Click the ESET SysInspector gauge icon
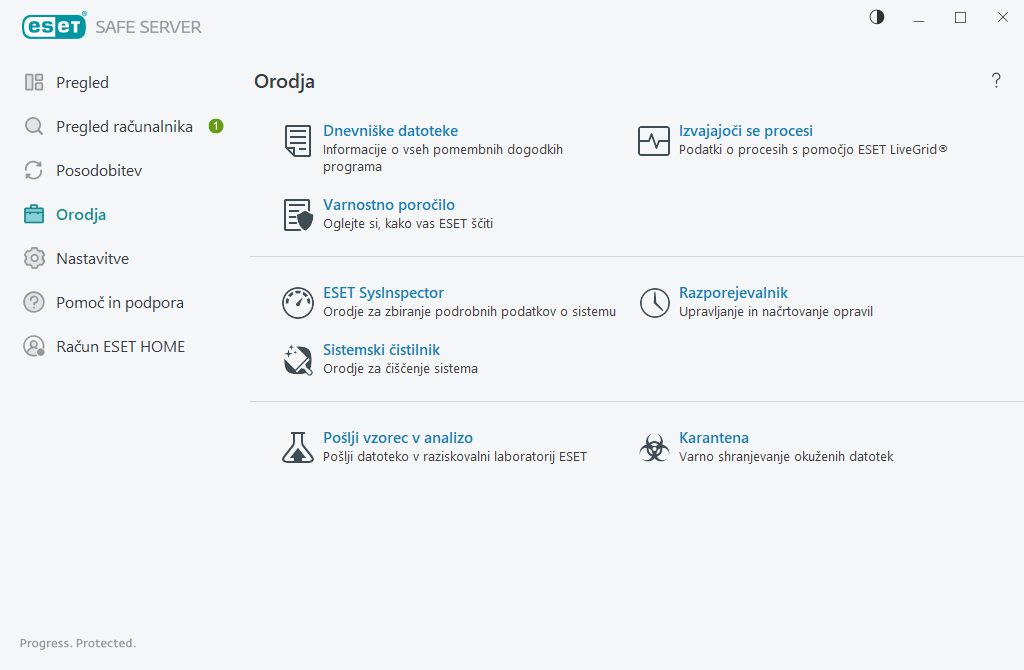1024x670 pixels. point(298,303)
